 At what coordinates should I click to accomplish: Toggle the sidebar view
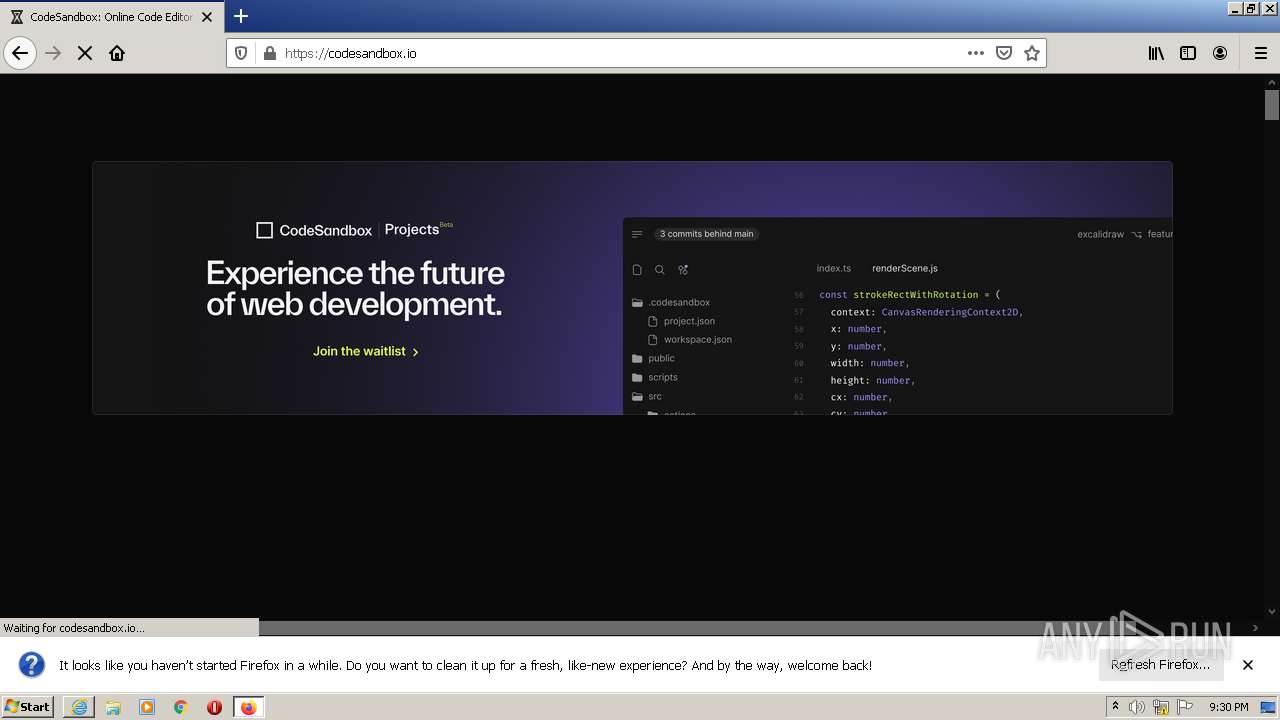click(1188, 53)
